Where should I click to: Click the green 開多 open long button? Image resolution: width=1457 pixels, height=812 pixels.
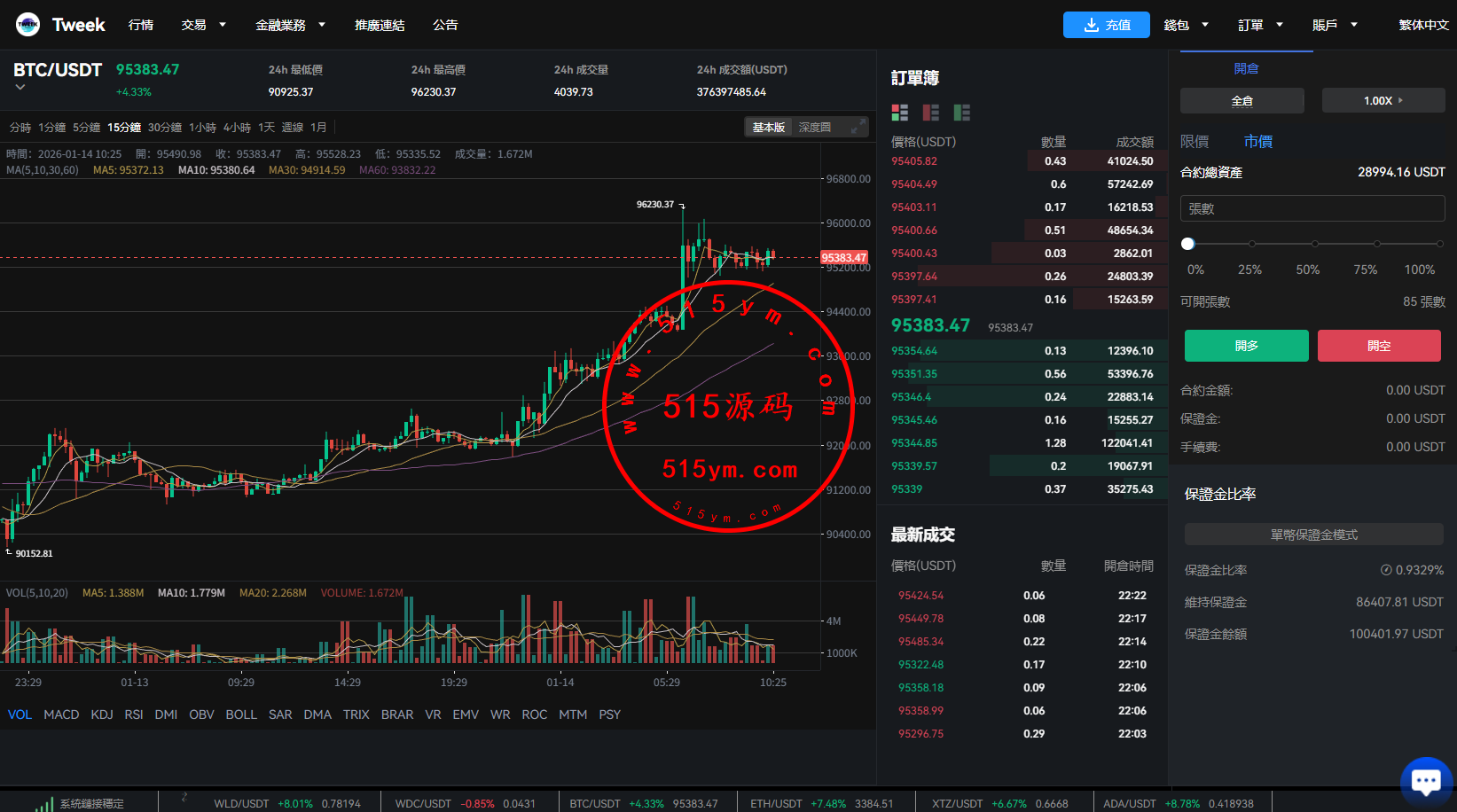coord(1246,346)
